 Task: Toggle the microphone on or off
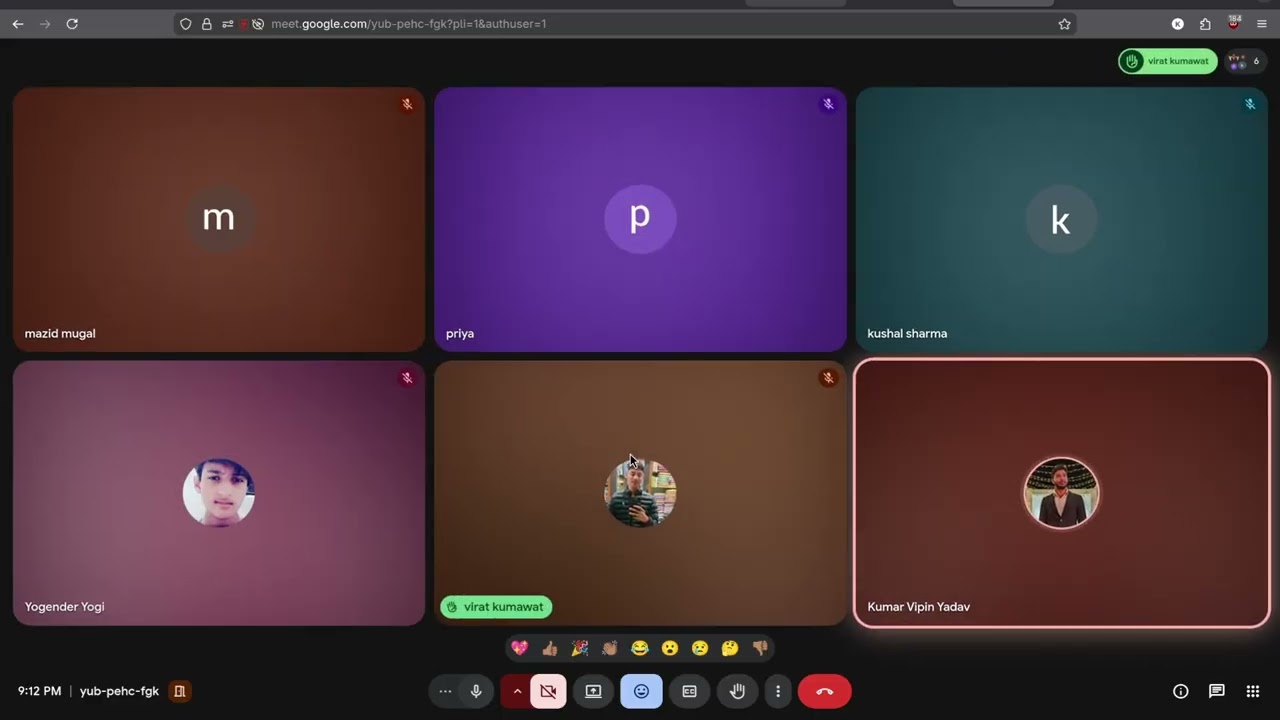click(x=476, y=691)
